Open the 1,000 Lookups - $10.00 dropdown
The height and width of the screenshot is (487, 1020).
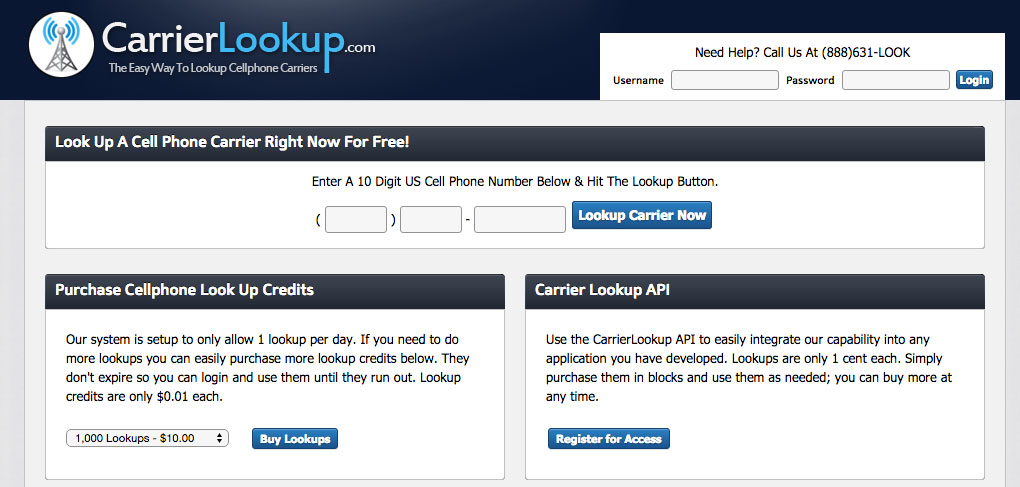click(148, 438)
